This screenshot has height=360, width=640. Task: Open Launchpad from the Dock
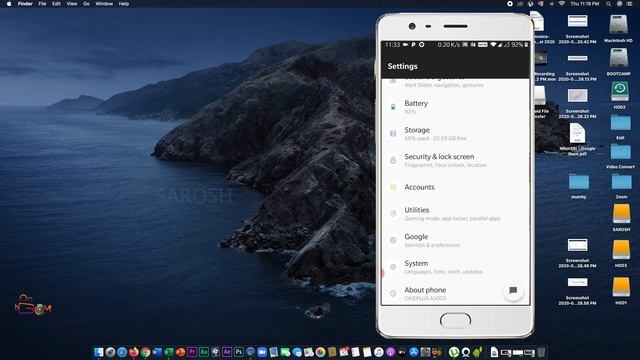pyautogui.click(x=110, y=352)
